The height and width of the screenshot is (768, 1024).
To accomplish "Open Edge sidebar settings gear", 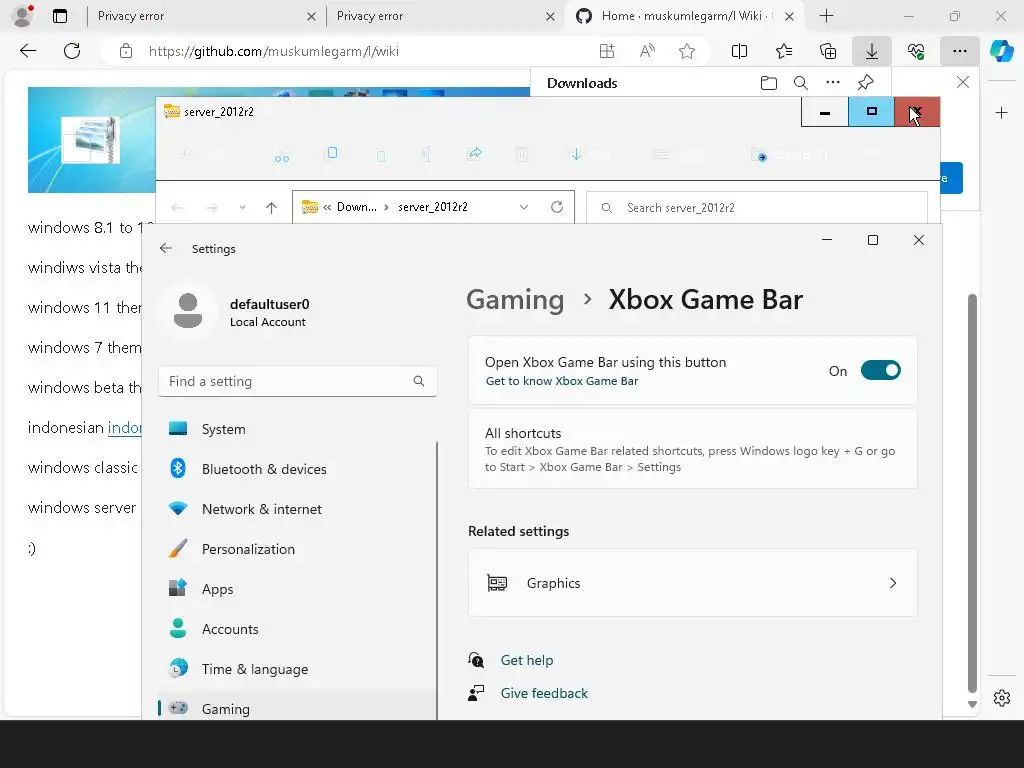I will tap(1001, 697).
